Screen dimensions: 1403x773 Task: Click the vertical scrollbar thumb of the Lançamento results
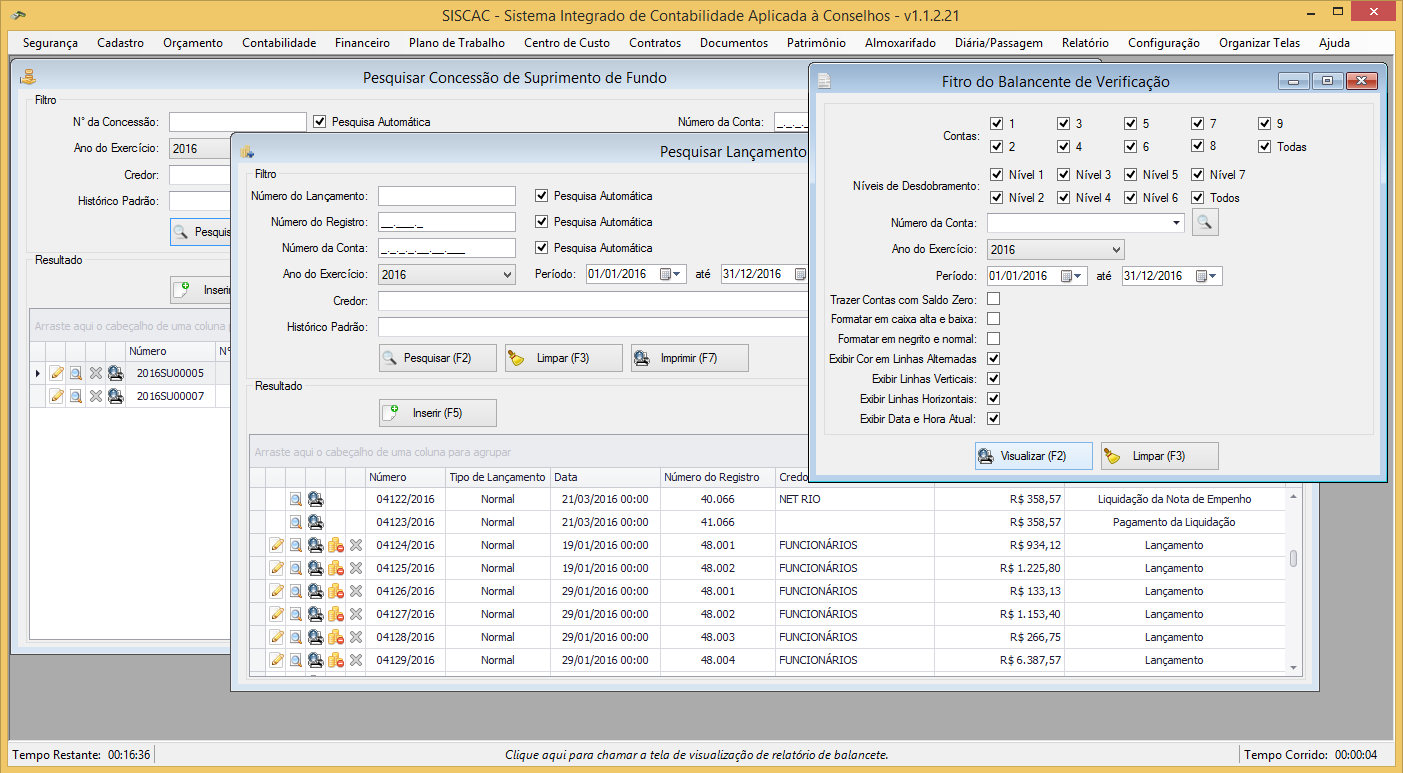1293,559
